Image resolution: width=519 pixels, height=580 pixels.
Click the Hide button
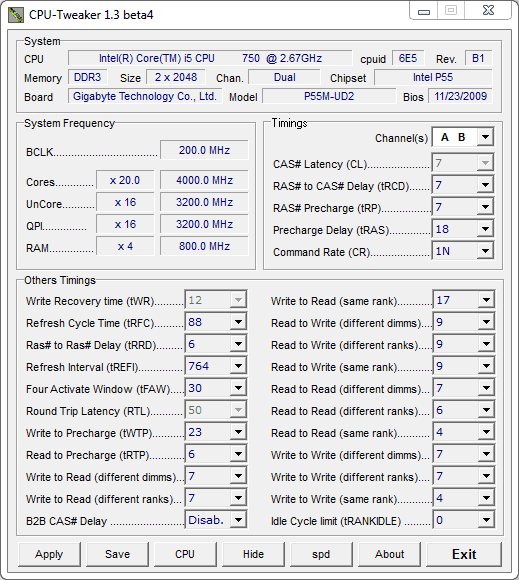(253, 554)
